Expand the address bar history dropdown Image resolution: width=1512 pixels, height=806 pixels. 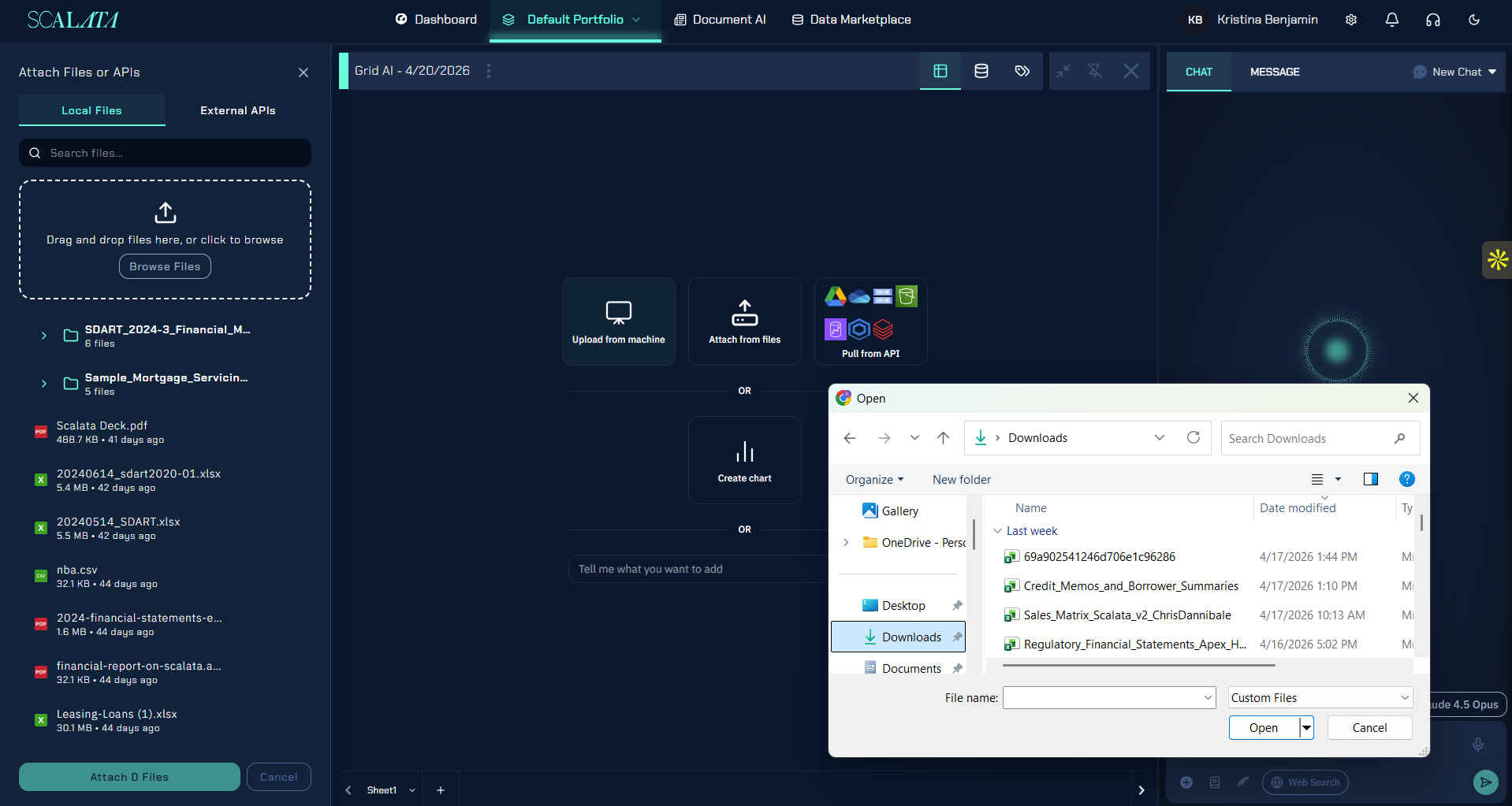[x=1160, y=438]
